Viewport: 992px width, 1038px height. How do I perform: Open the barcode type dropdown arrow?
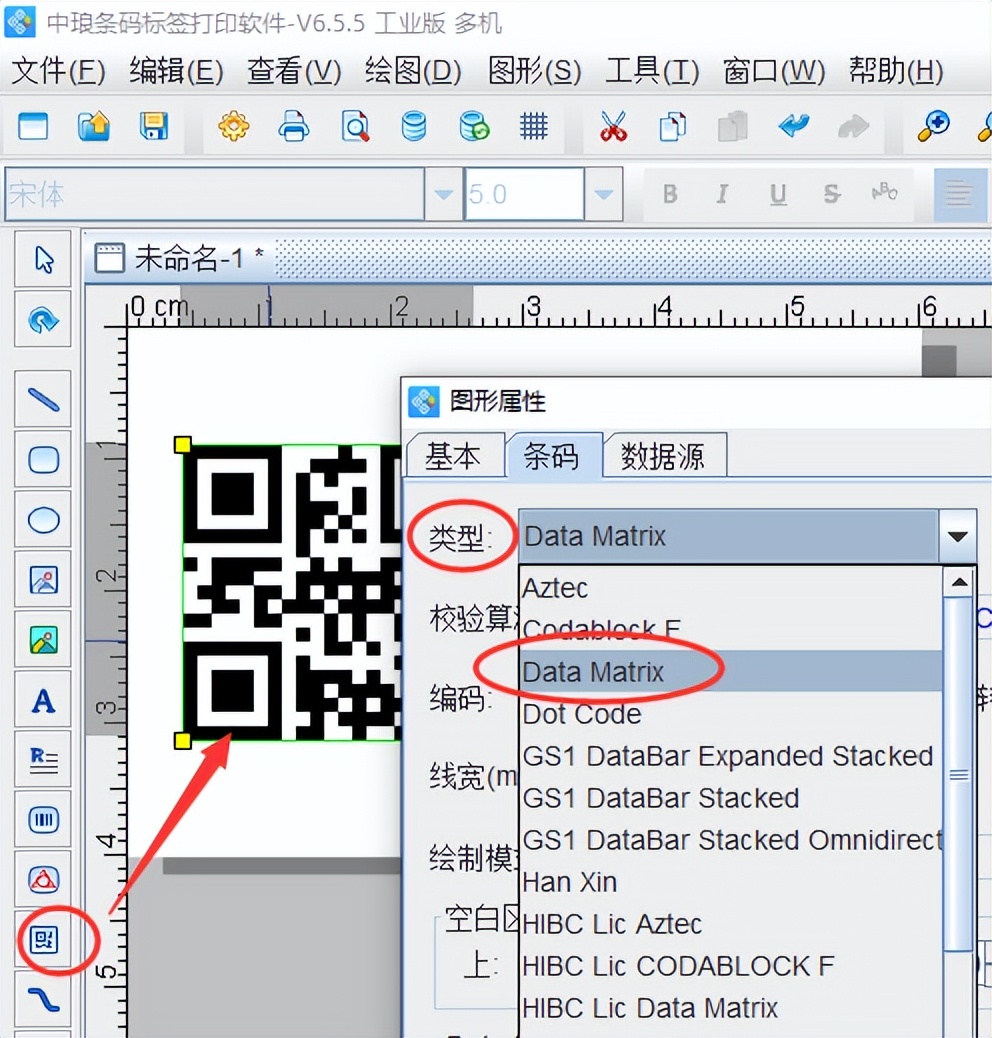(957, 536)
